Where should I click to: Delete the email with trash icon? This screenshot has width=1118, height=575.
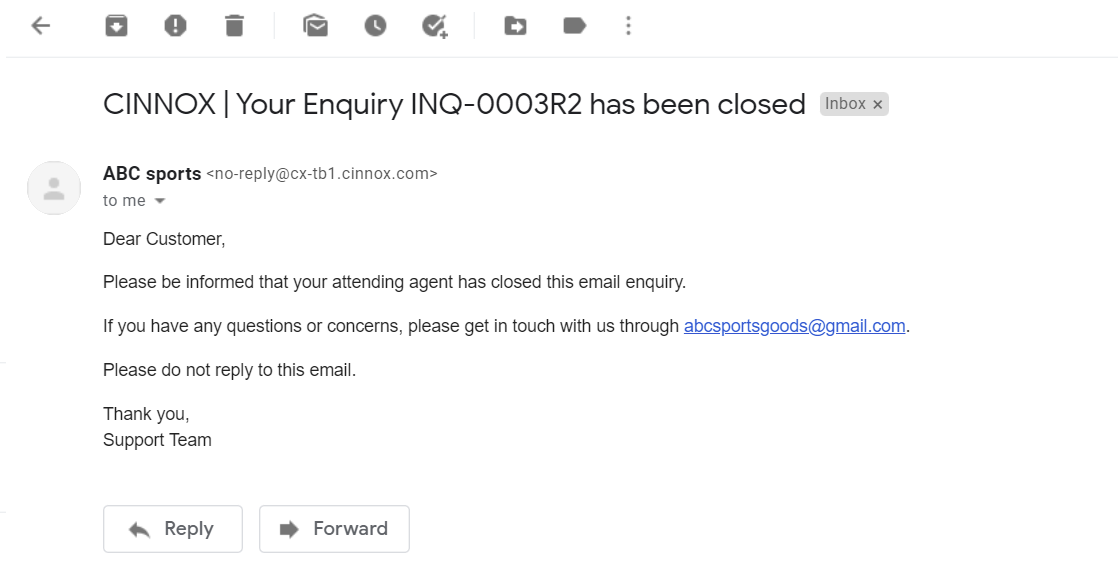click(234, 26)
